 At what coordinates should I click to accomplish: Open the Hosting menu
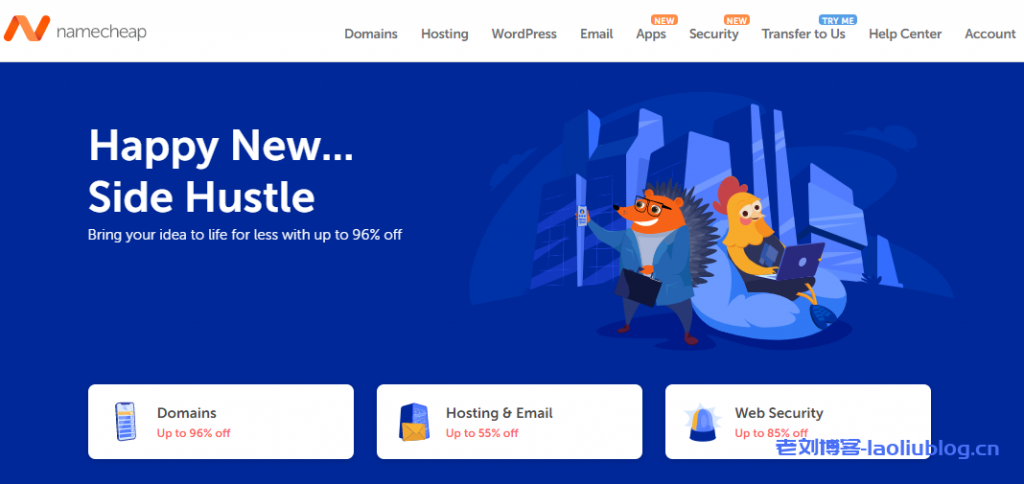(x=445, y=34)
